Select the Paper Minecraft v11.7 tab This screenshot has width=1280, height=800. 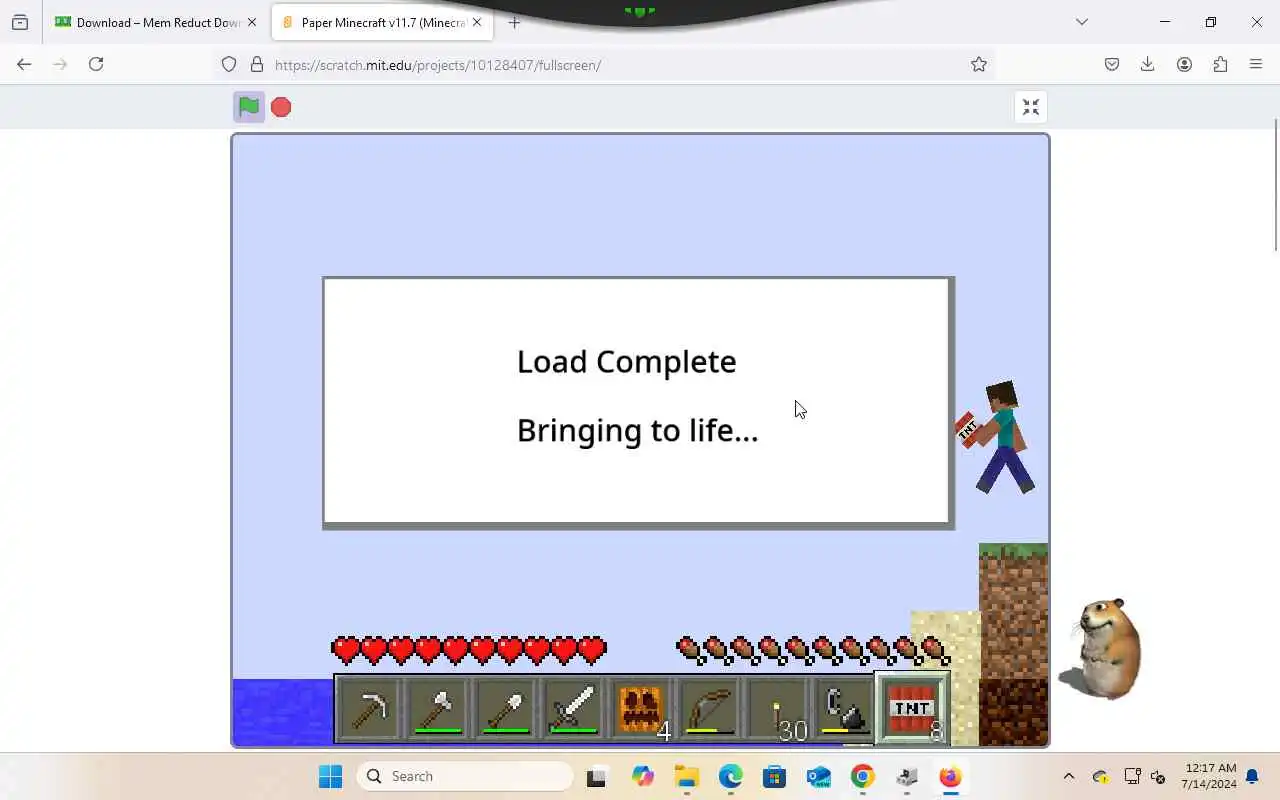(383, 22)
